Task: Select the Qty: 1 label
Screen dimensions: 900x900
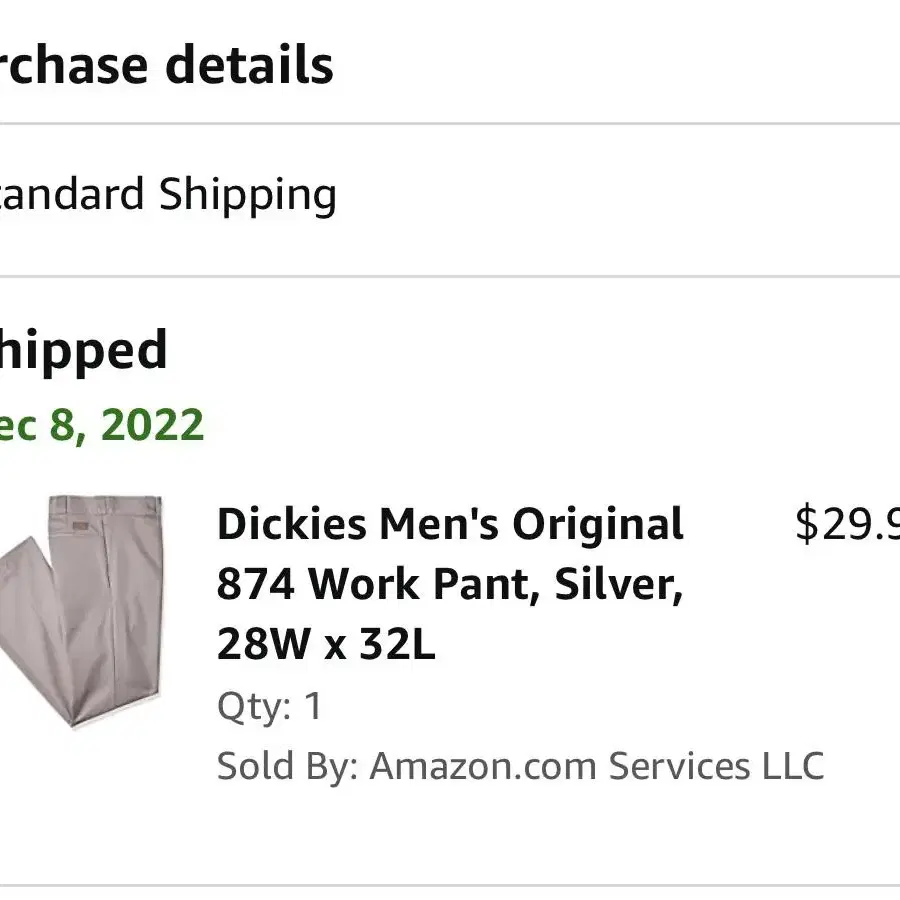Action: (x=270, y=706)
